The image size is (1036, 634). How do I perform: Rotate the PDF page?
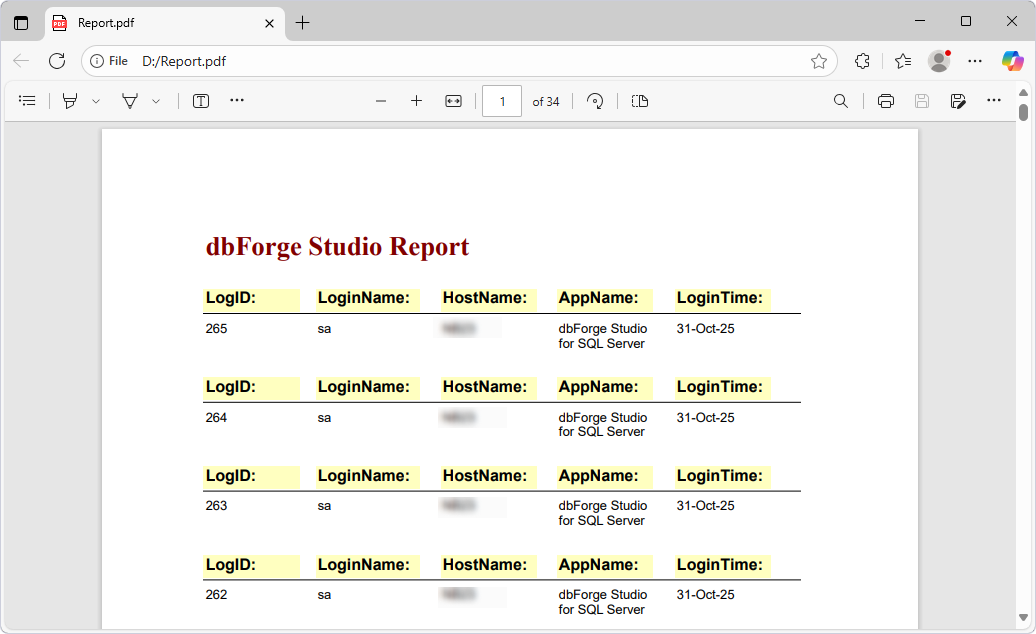coord(595,100)
